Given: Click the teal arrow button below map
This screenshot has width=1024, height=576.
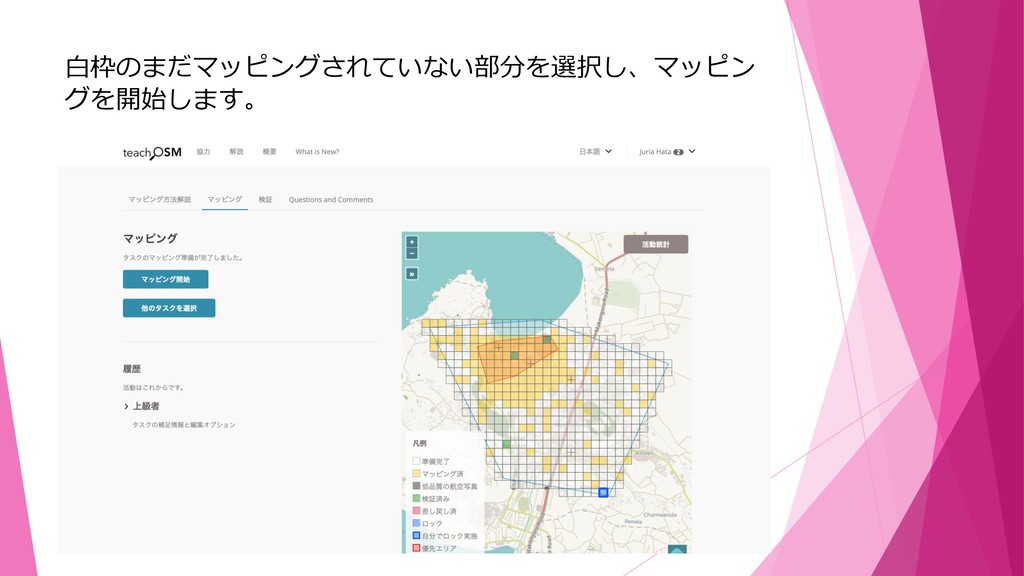Looking at the screenshot, I should click(x=677, y=548).
